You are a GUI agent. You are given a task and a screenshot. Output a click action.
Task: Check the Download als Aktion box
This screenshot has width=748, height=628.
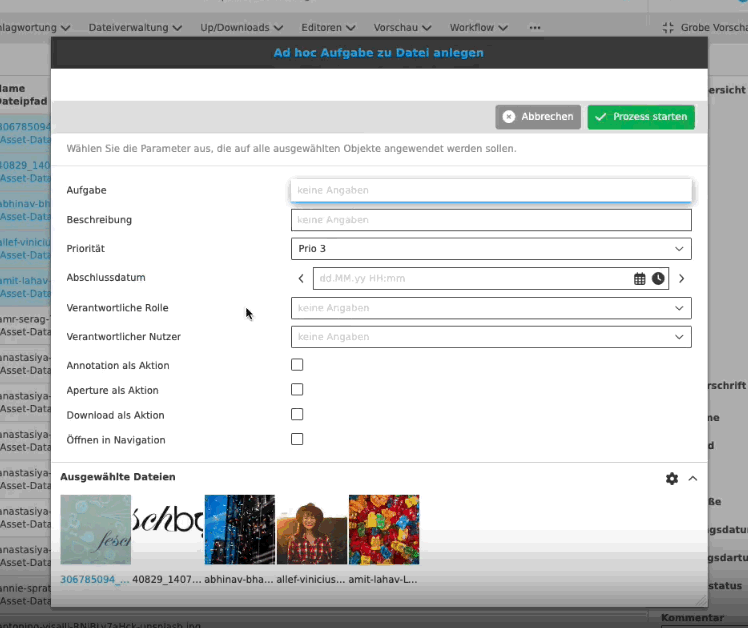pyautogui.click(x=297, y=414)
